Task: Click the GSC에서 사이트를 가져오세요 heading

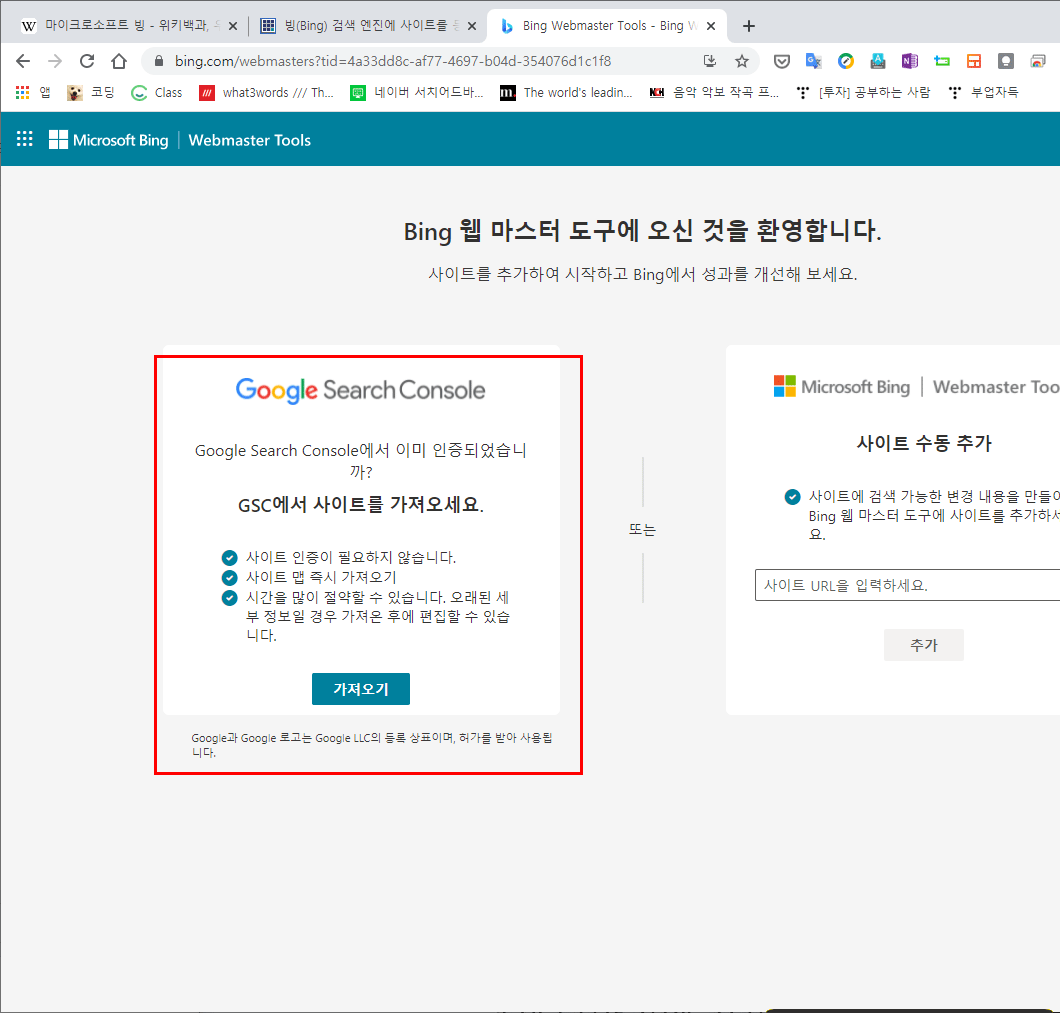Action: tap(361, 505)
